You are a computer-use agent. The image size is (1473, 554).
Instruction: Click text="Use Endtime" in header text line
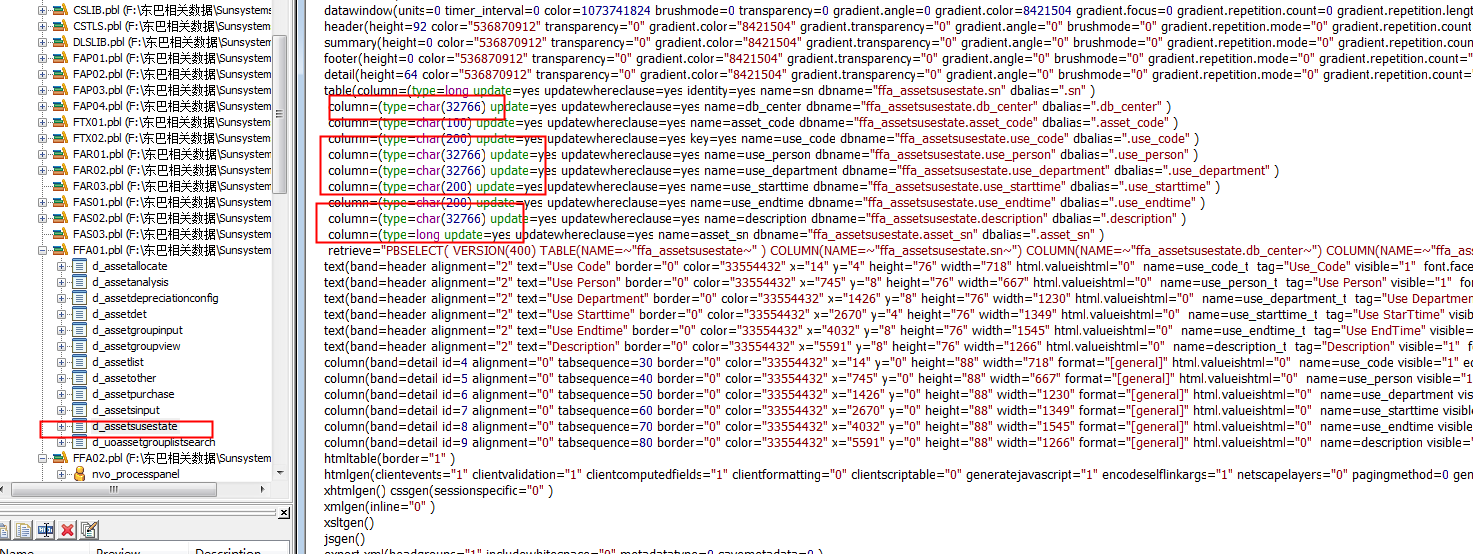click(x=572, y=330)
